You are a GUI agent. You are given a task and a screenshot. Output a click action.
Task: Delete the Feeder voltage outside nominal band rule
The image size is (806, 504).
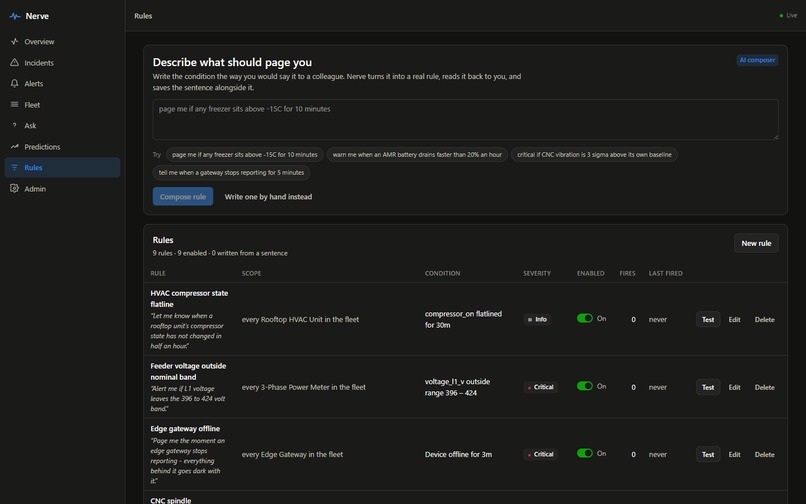pyautogui.click(x=764, y=387)
